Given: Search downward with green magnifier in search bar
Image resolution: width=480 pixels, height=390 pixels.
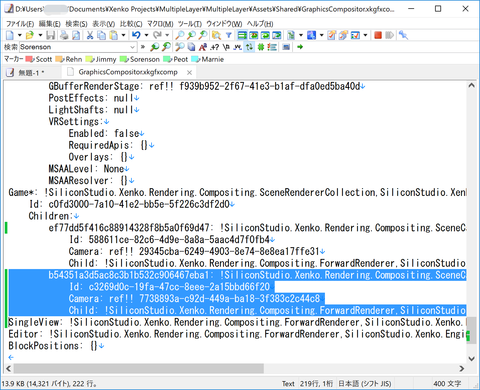Looking at the screenshot, I should (x=166, y=47).
